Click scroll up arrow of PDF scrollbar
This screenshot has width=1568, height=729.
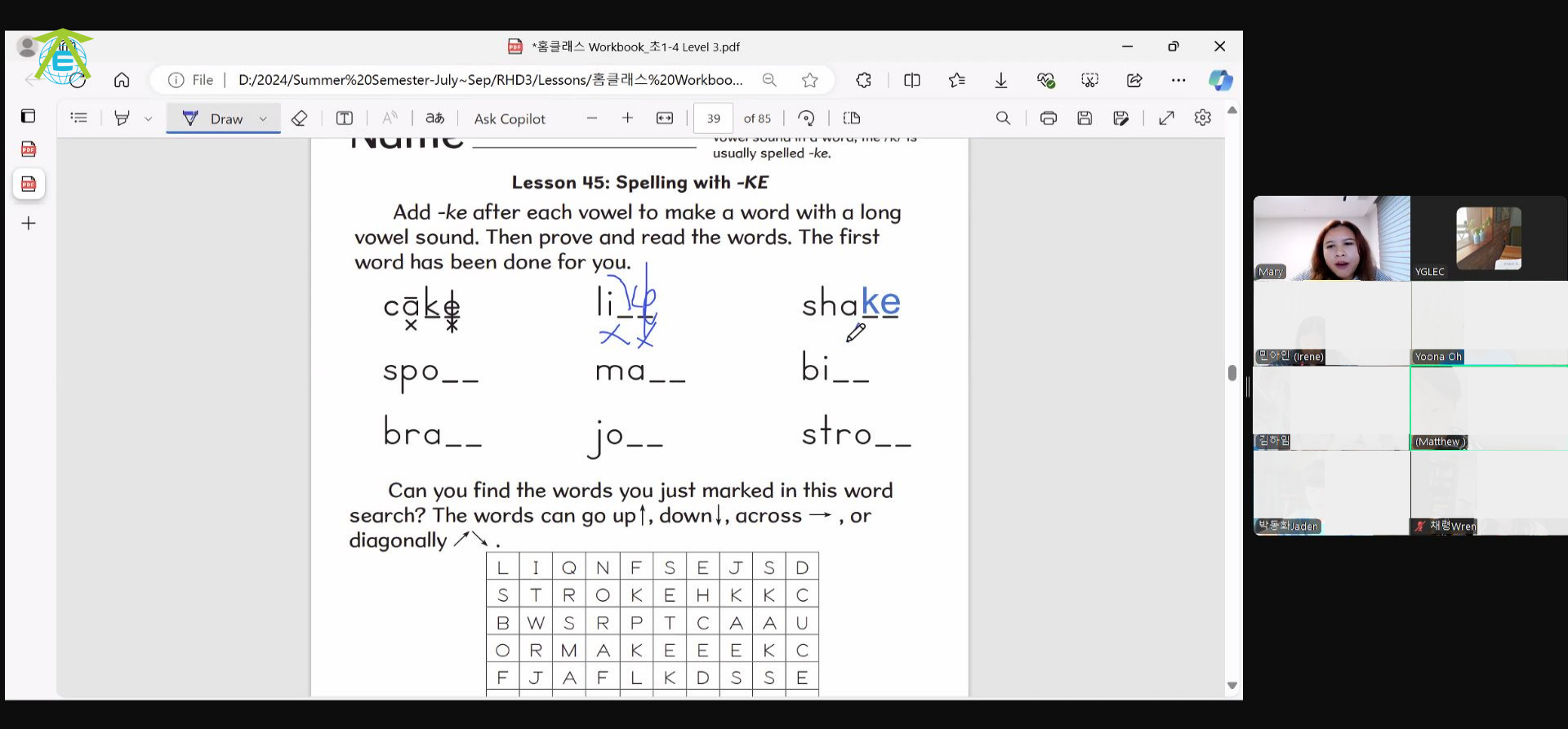(x=1232, y=110)
